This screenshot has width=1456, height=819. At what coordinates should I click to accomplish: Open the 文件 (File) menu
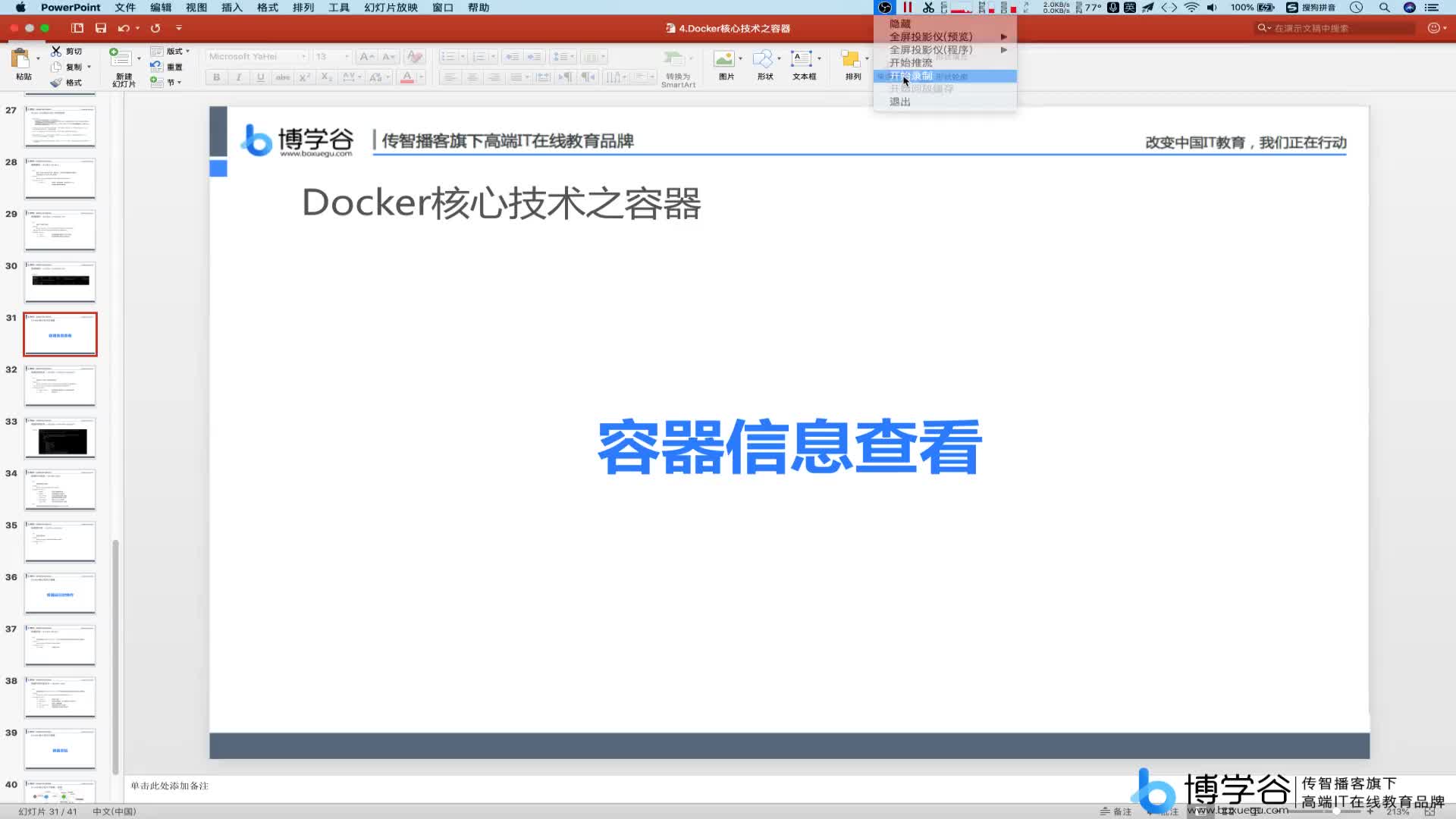[x=125, y=8]
